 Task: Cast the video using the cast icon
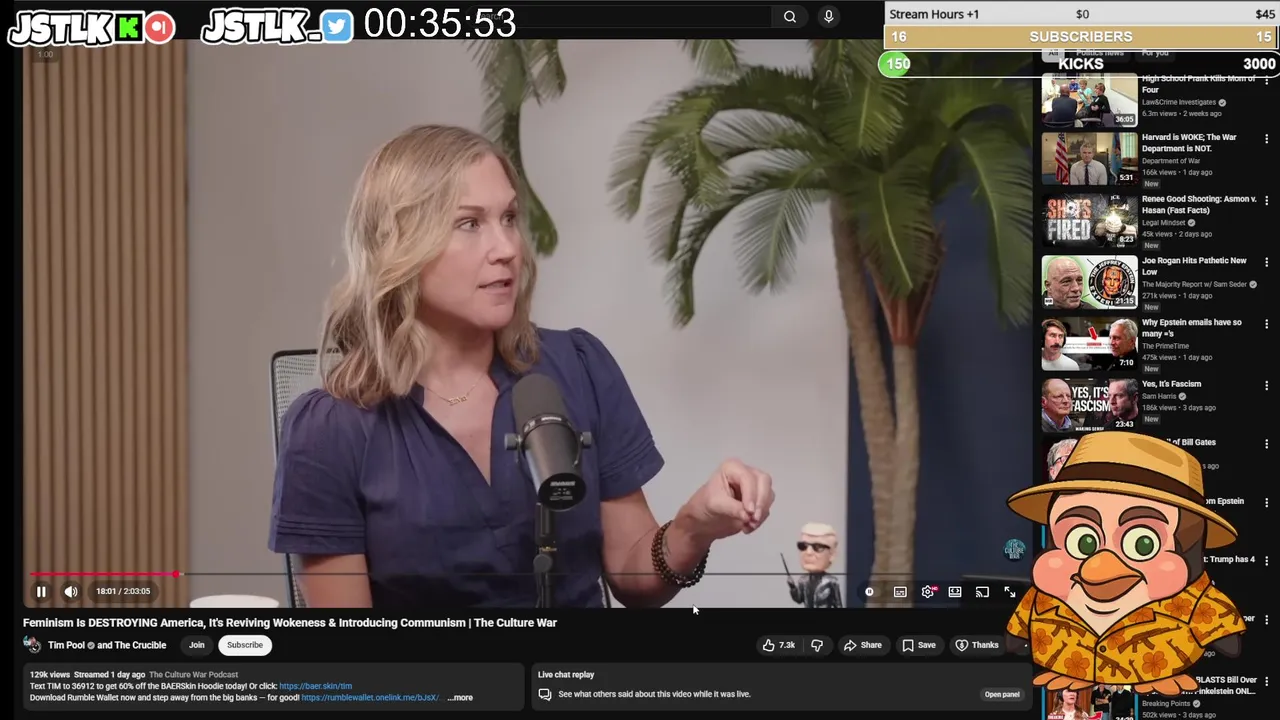[982, 592]
